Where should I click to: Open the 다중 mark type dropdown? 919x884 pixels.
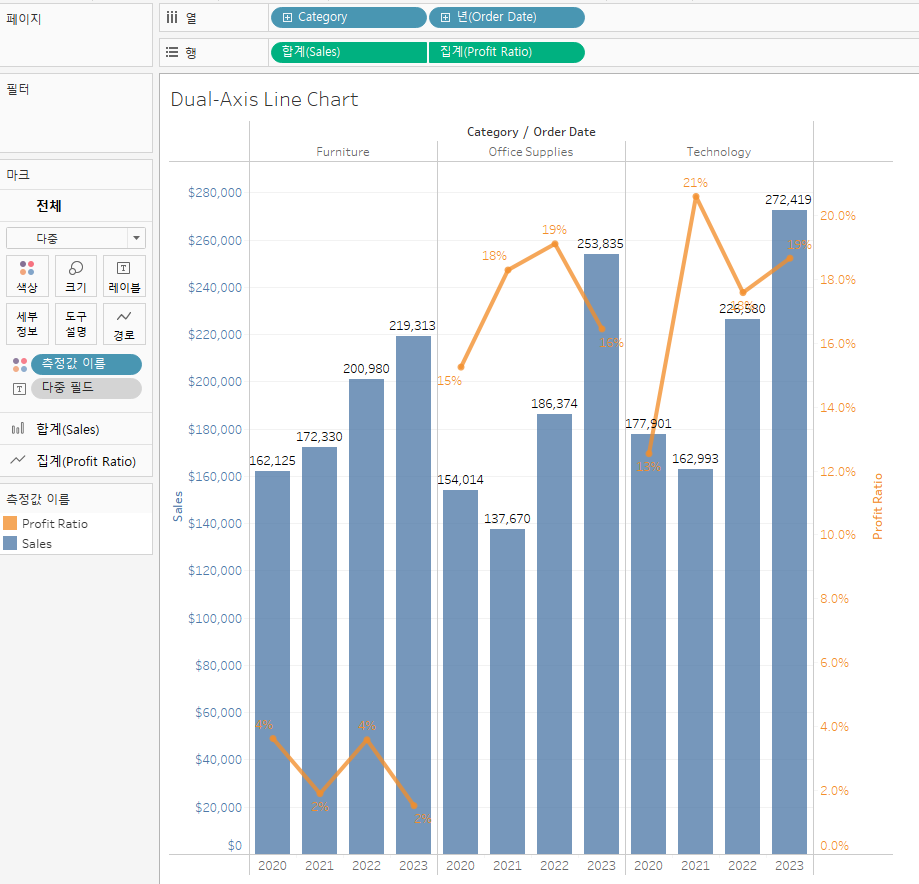tap(76, 238)
